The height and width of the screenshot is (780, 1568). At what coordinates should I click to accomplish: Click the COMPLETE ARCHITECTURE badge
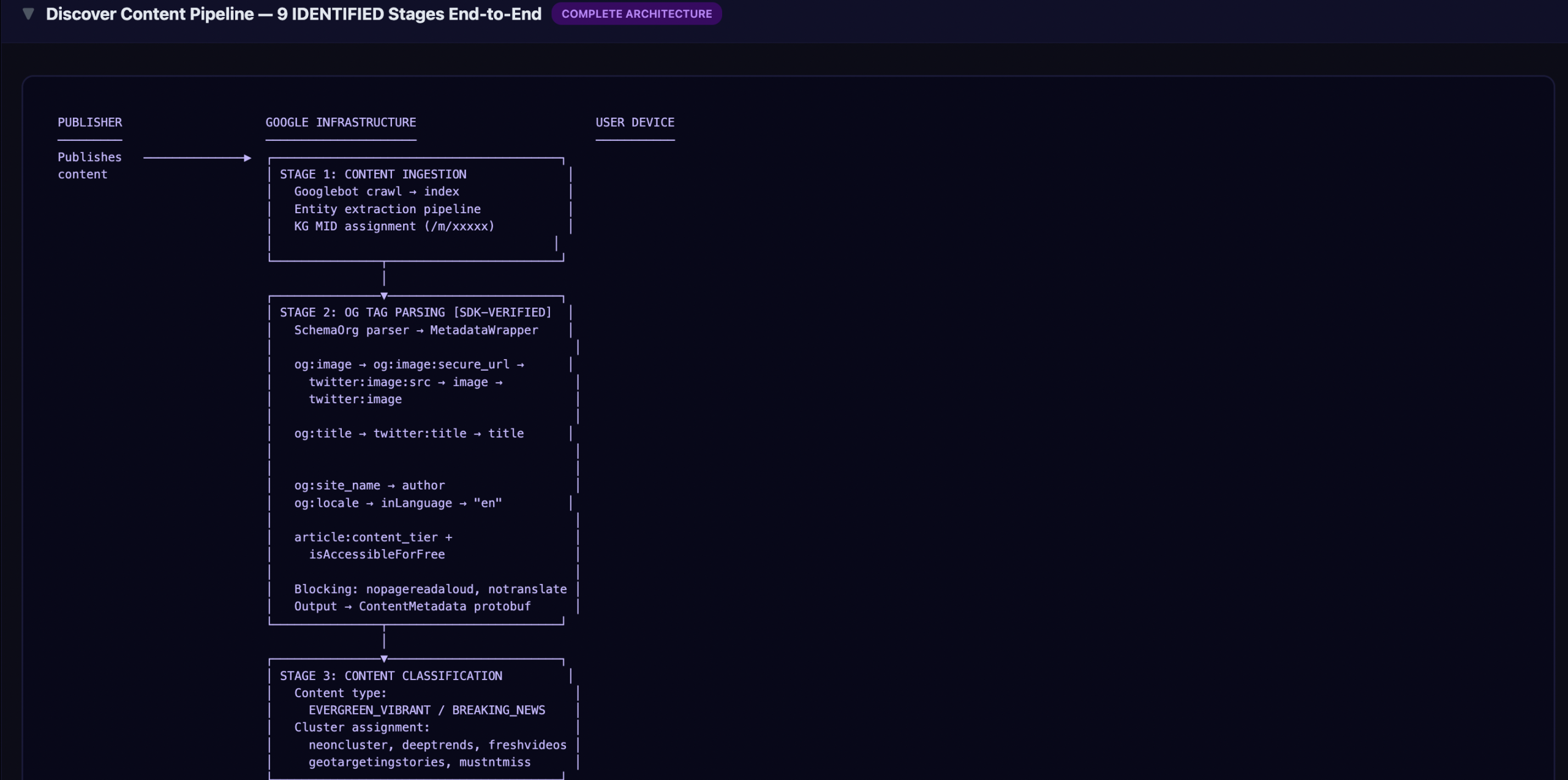tap(636, 14)
